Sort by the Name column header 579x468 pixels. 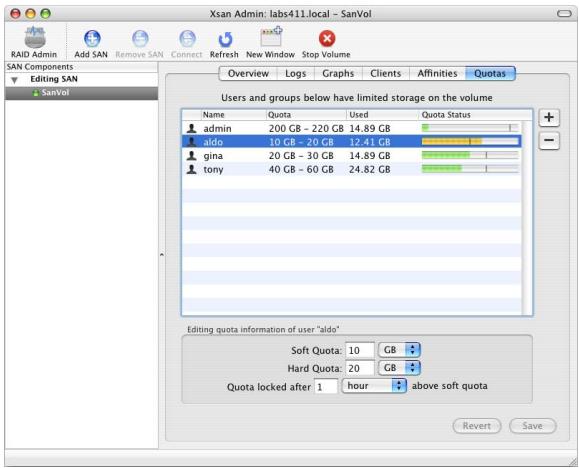(x=234, y=115)
